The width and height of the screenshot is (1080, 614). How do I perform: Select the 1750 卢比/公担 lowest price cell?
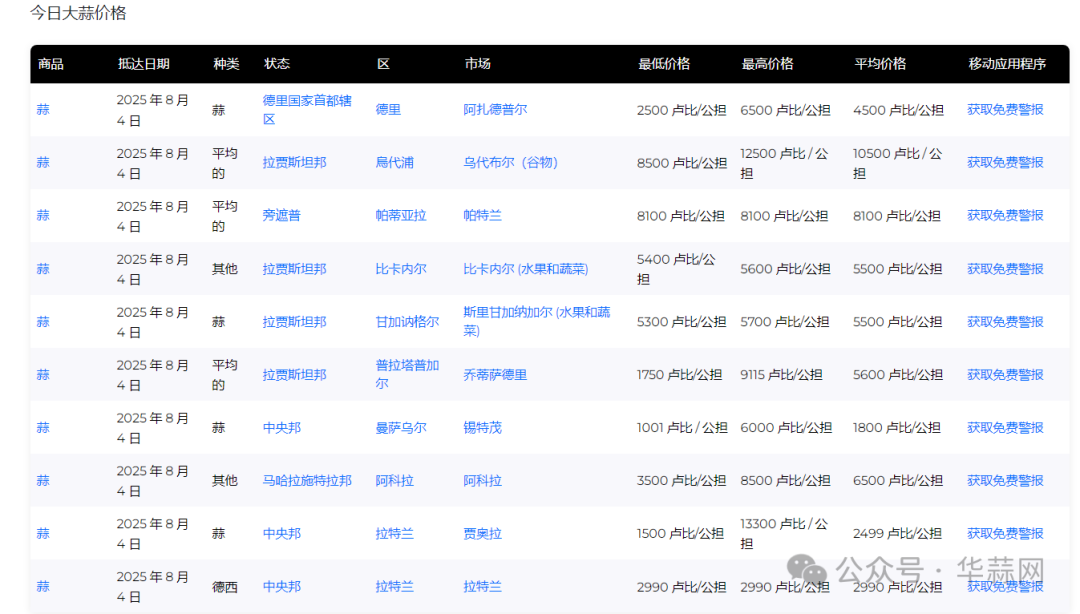tap(679, 375)
